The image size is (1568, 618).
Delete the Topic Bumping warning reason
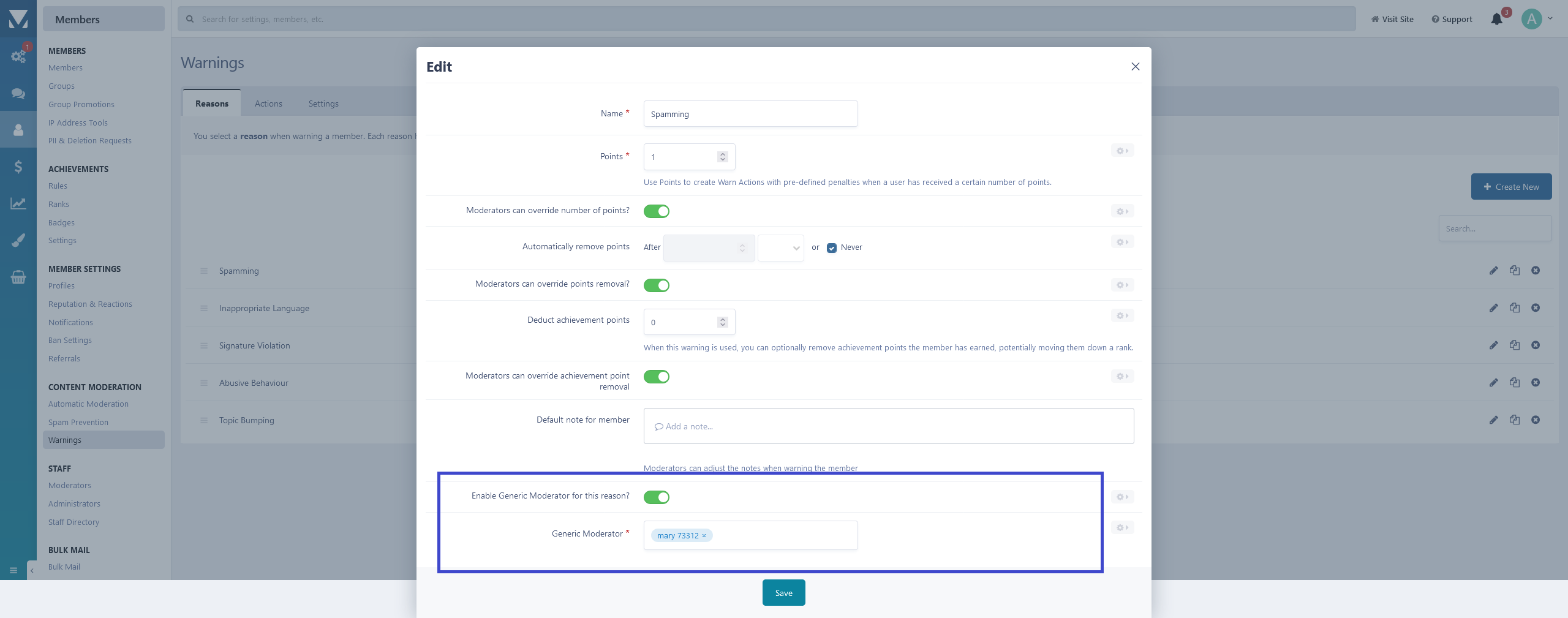(x=1536, y=420)
